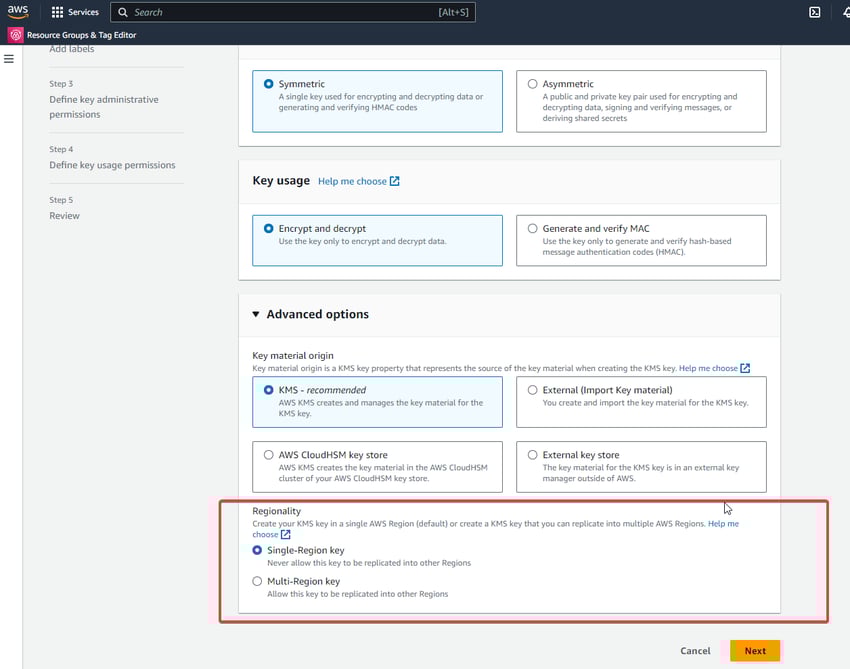Select Generate and verify MAC usage
Screen dimensions: 850x669
click(x=531, y=227)
